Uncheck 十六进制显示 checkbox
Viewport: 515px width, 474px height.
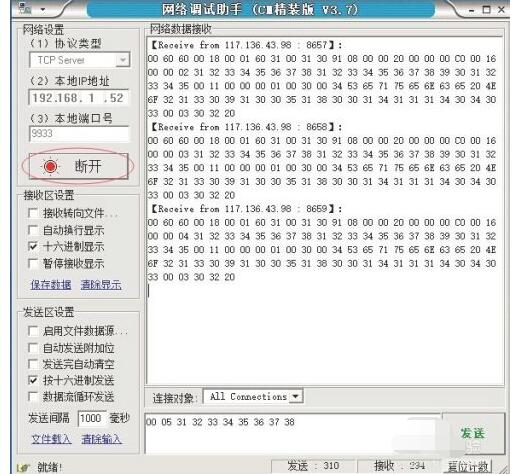33,247
